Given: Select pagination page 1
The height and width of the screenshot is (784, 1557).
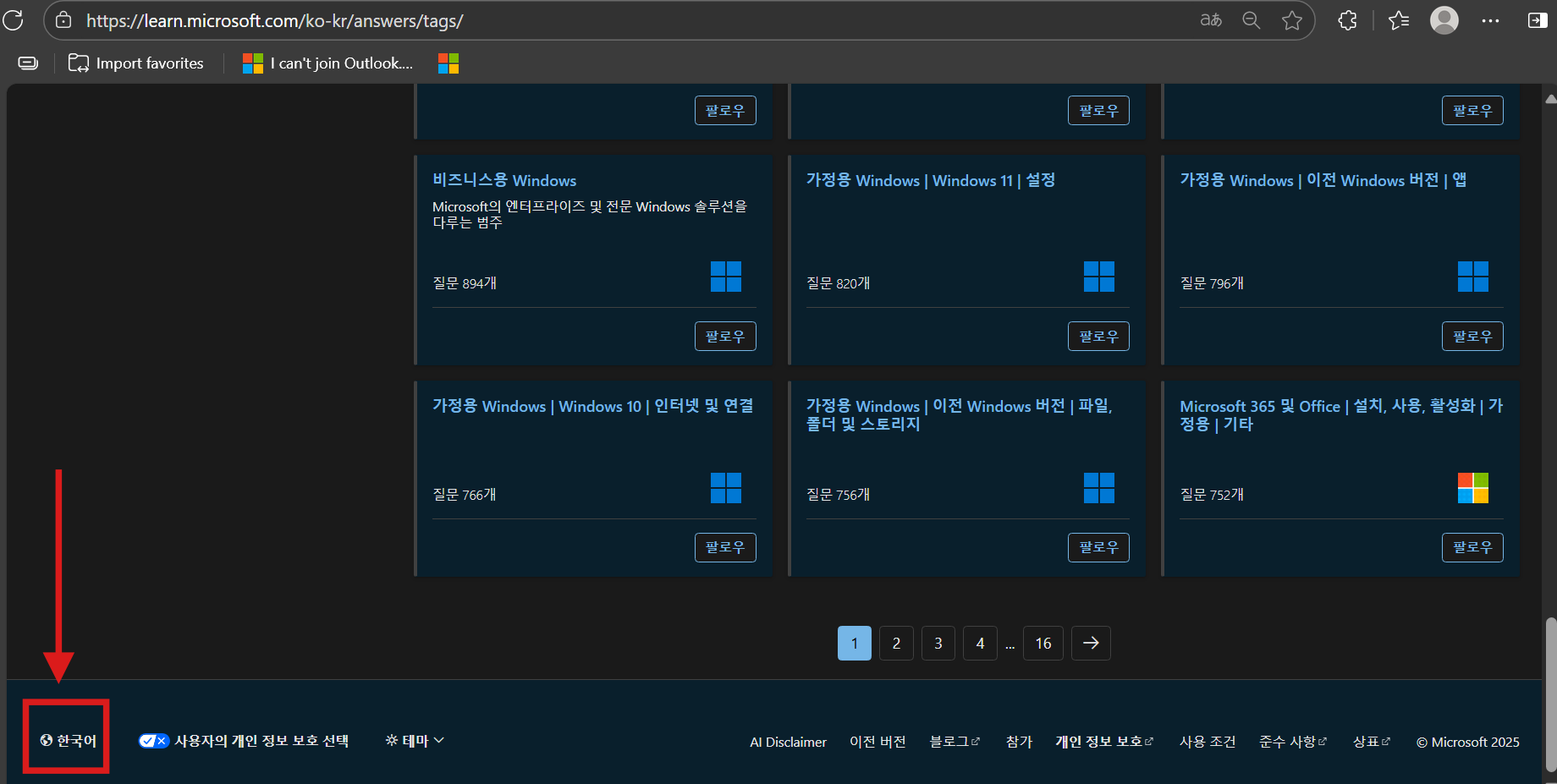Looking at the screenshot, I should click(855, 643).
